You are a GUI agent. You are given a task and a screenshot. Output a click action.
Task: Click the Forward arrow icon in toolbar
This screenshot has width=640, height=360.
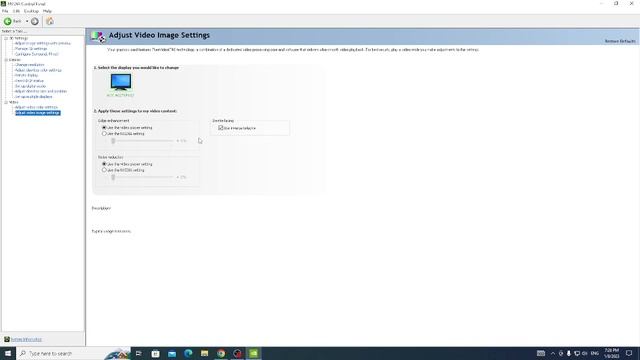[35, 21]
